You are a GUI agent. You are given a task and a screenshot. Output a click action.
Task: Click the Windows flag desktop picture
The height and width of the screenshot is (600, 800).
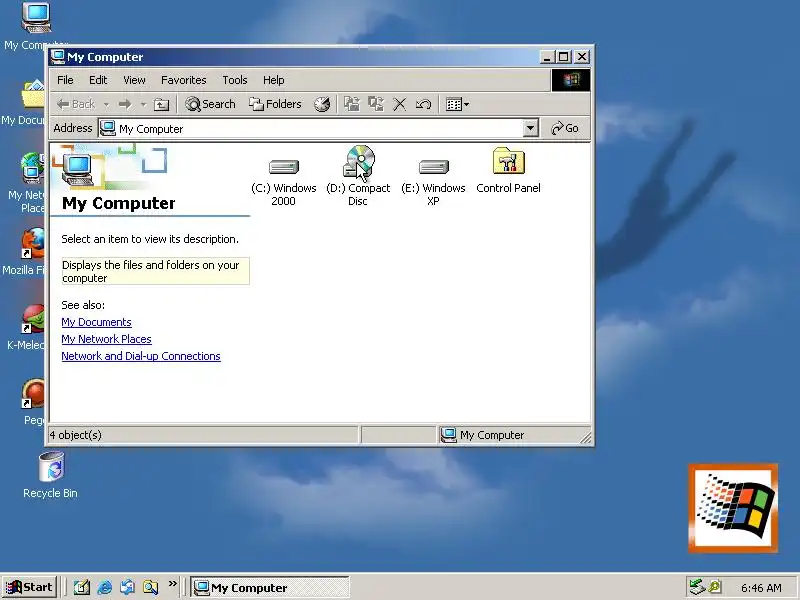pos(733,508)
